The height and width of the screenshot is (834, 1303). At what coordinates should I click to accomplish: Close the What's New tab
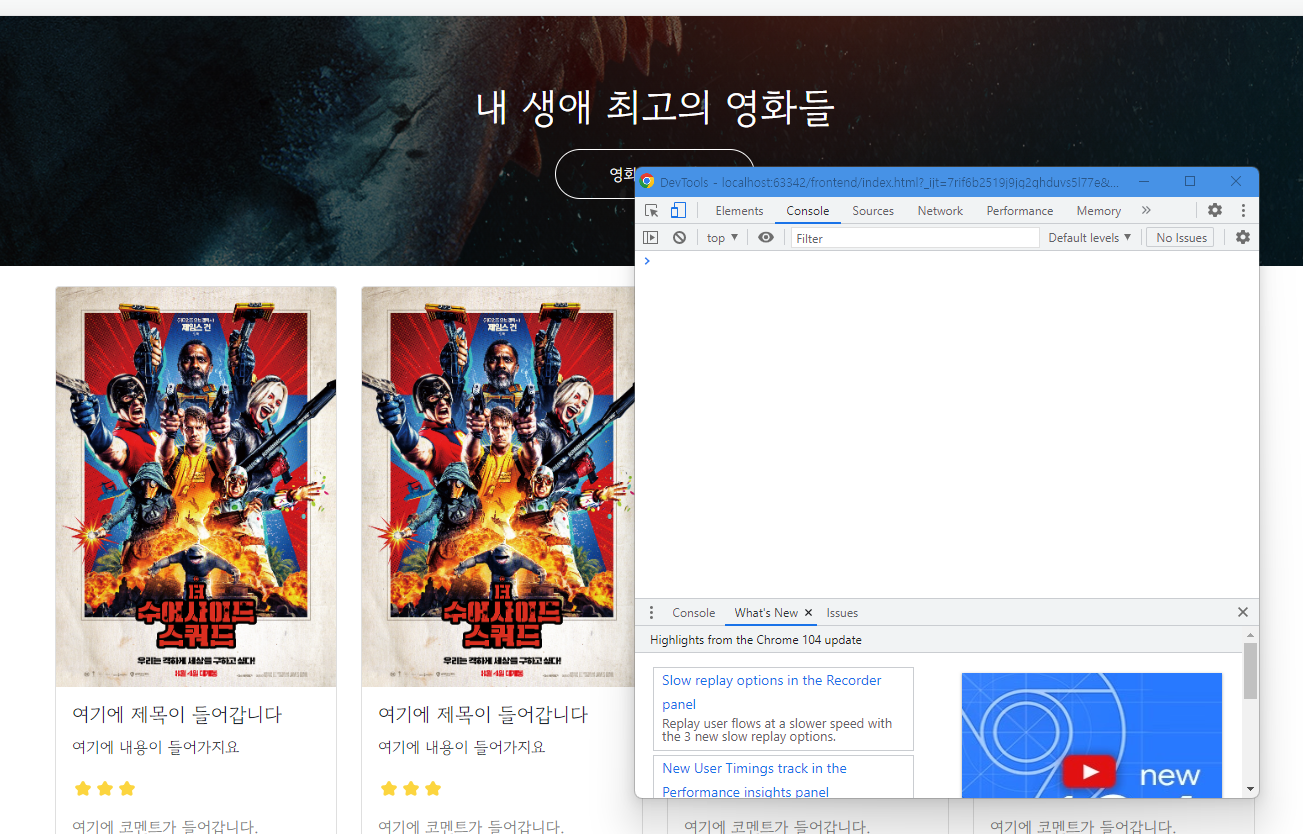point(809,613)
